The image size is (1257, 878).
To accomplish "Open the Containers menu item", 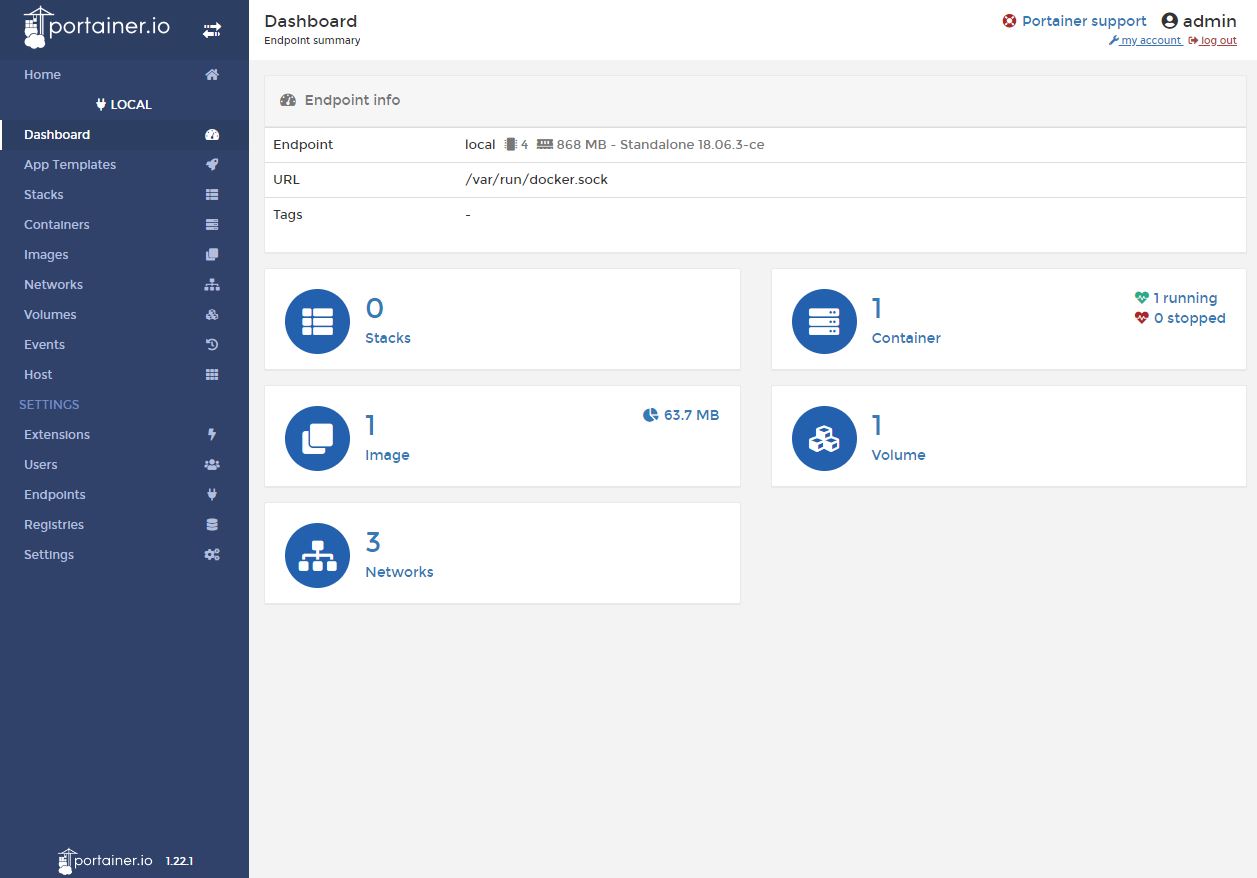I will pos(57,225).
